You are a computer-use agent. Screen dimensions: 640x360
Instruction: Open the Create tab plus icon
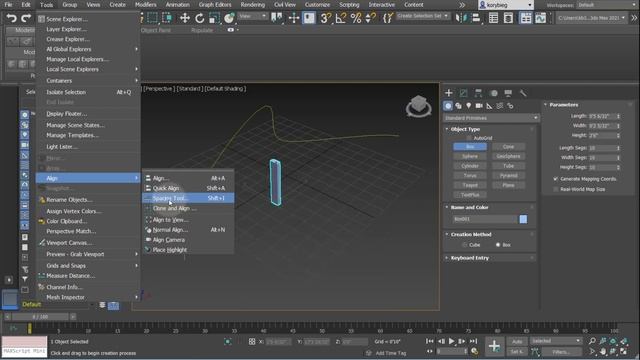tap(449, 93)
